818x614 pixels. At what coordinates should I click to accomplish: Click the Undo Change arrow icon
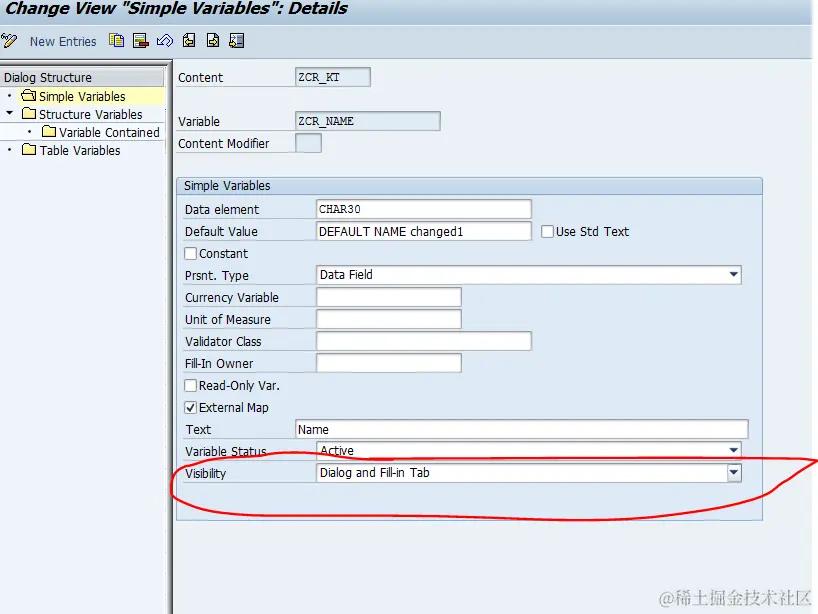point(165,40)
